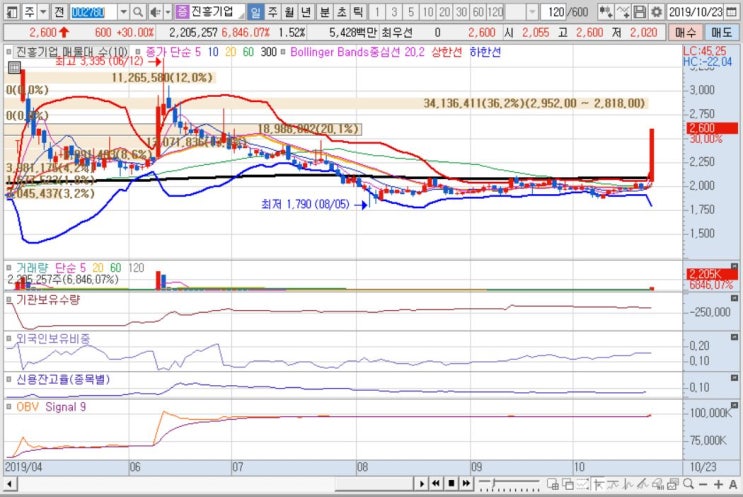The height and width of the screenshot is (497, 743).
Task: Click the save floppy disk icon
Action: tap(640, 11)
